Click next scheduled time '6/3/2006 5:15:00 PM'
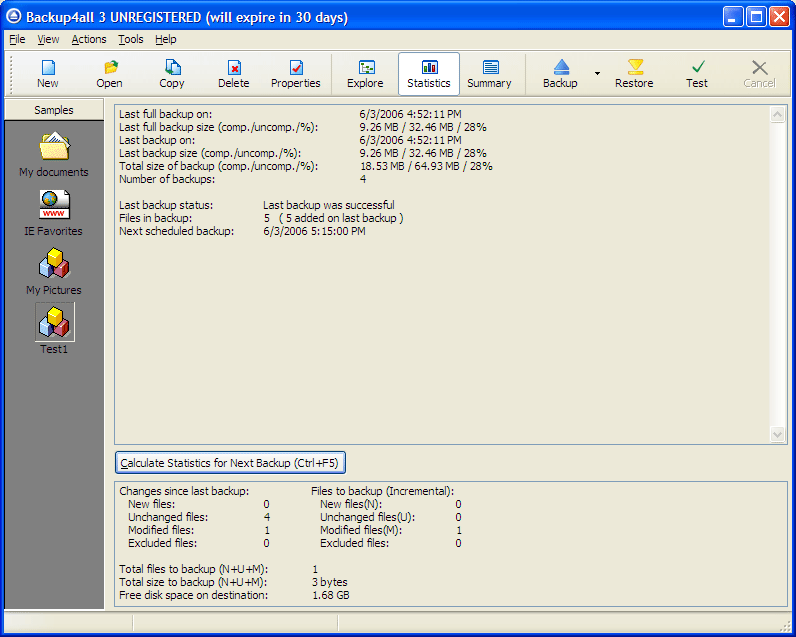 point(314,231)
